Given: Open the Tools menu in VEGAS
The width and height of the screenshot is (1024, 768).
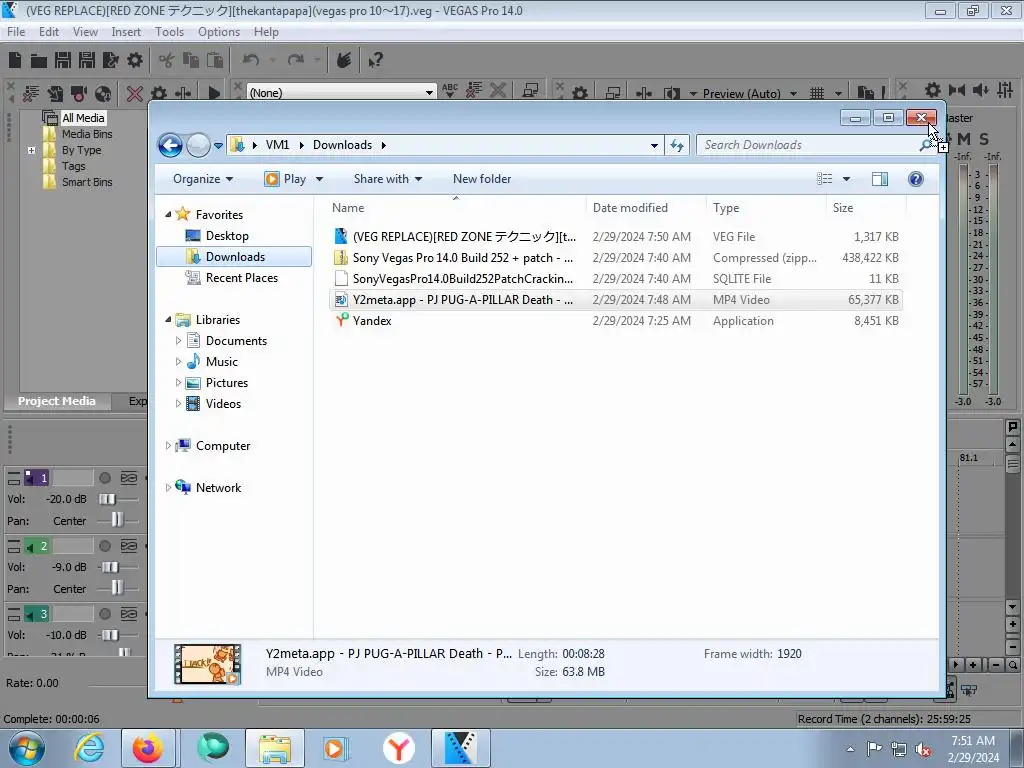Looking at the screenshot, I should coord(169,32).
